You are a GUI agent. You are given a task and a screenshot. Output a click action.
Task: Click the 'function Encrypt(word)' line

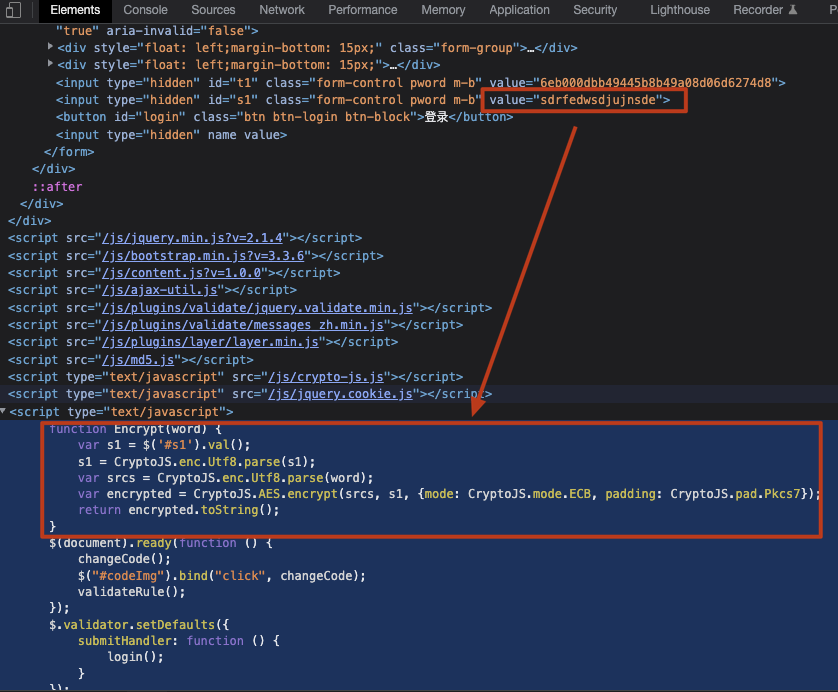pos(135,429)
